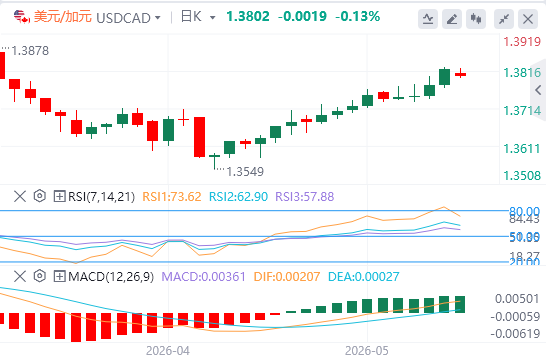Click the 美元/加元 pair name

click(63, 17)
